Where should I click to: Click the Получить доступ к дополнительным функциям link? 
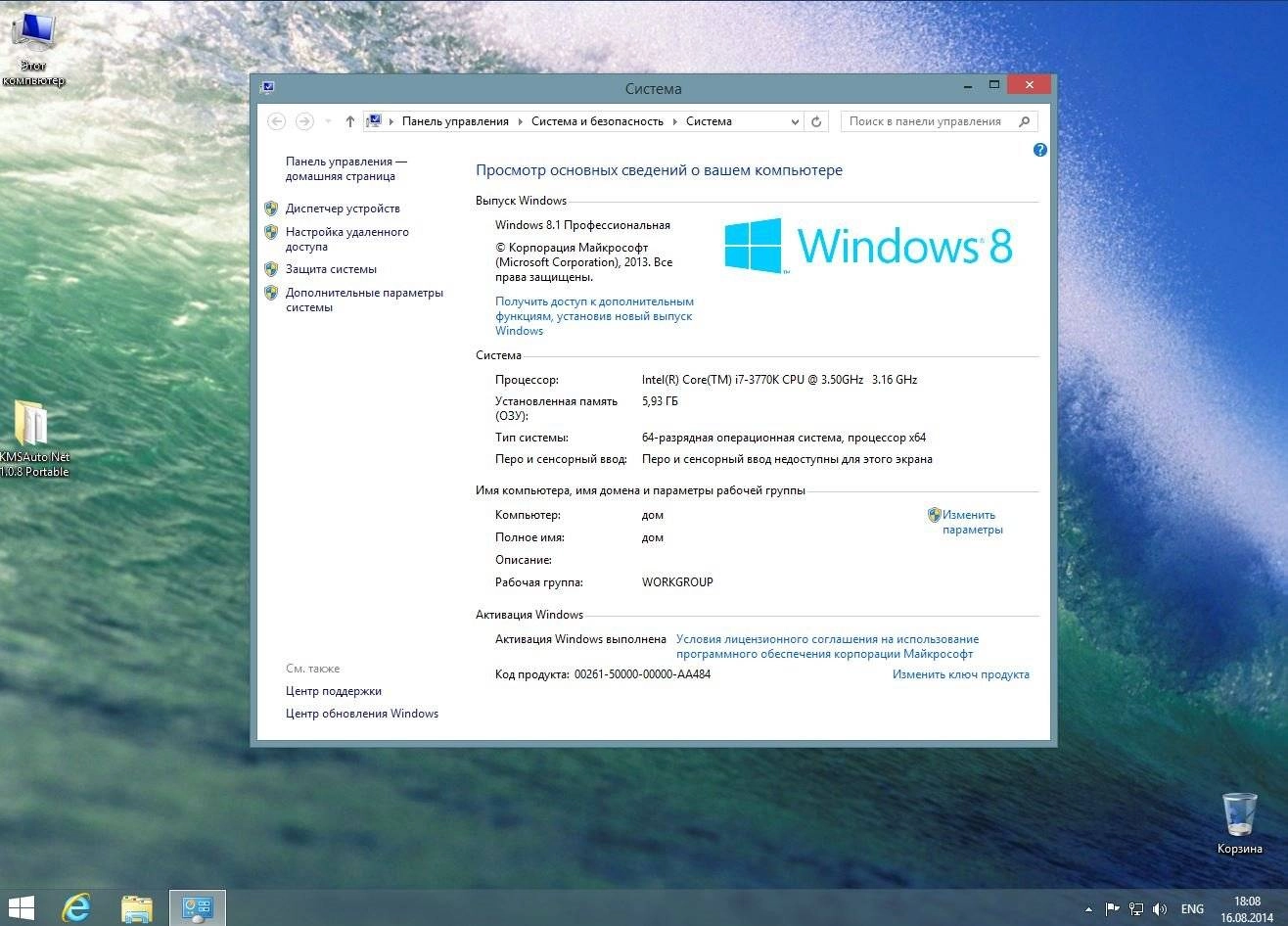pyautogui.click(x=594, y=316)
